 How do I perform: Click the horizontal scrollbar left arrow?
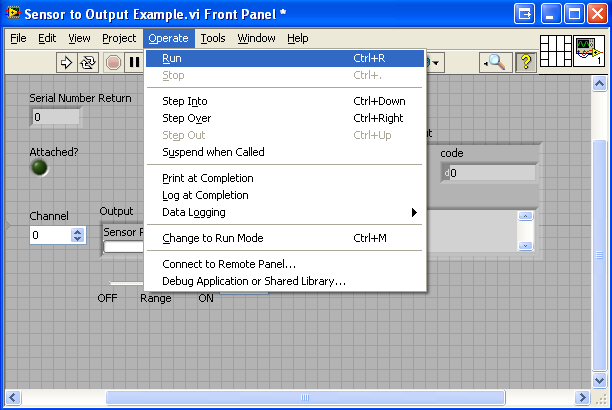(12, 398)
